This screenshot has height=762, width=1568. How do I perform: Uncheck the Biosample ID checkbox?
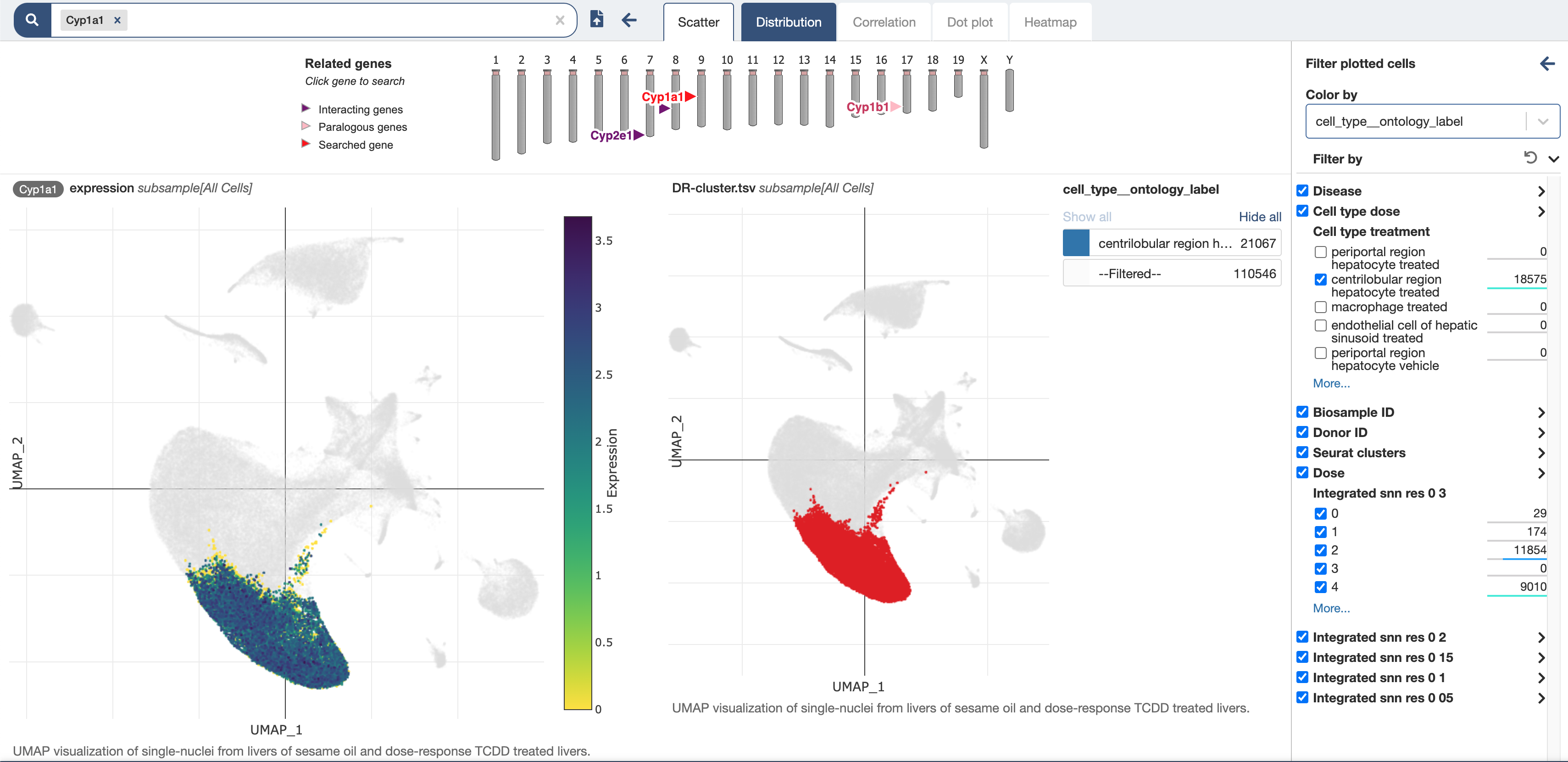tap(1302, 412)
